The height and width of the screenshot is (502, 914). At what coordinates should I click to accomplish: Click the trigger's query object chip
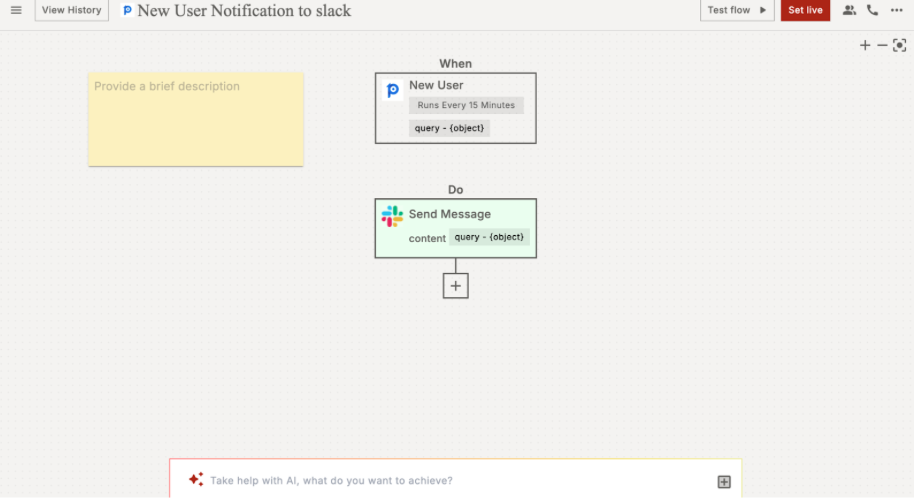pos(450,128)
